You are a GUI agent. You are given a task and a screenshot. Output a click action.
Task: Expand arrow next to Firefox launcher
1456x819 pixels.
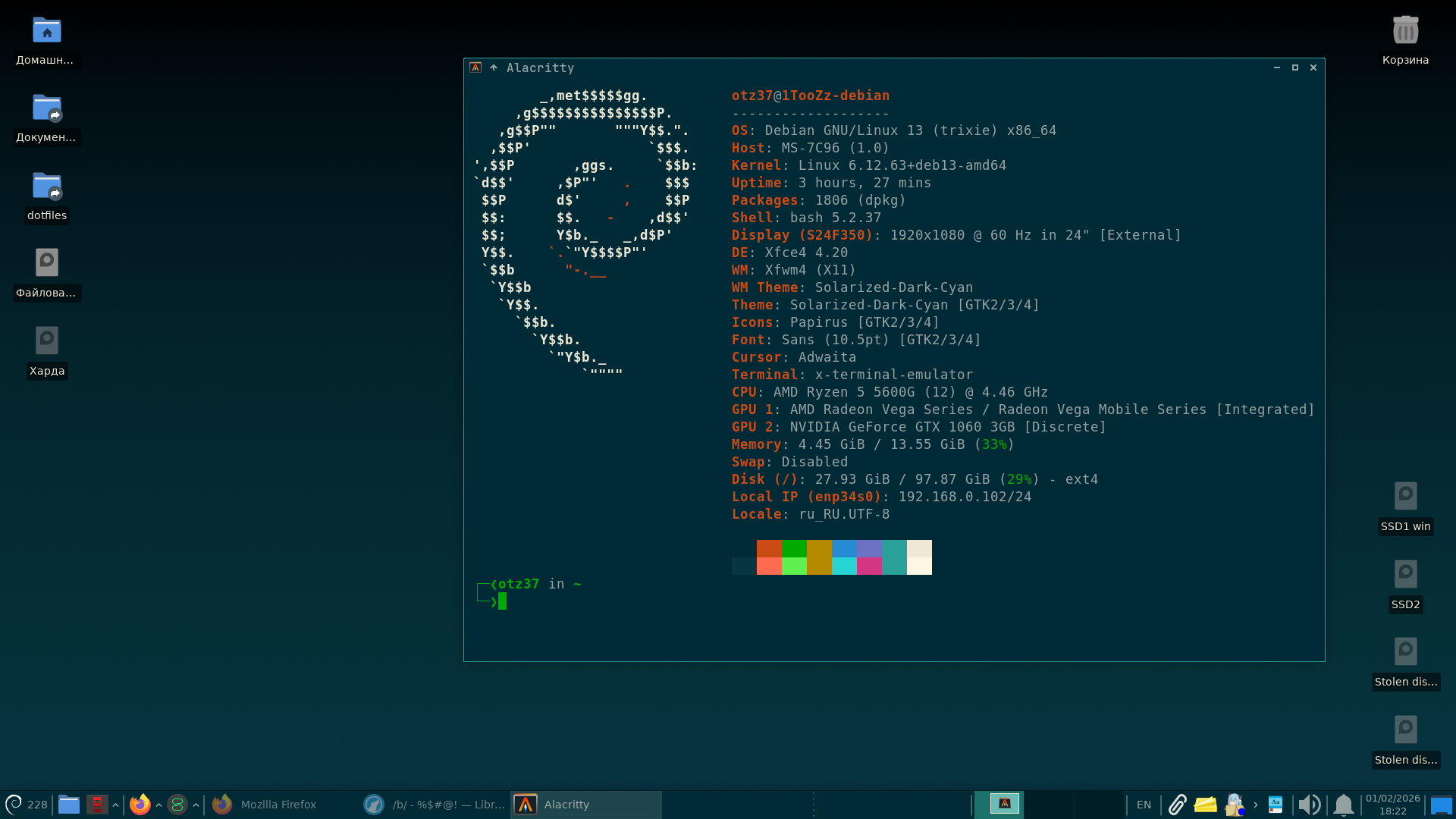pos(158,805)
